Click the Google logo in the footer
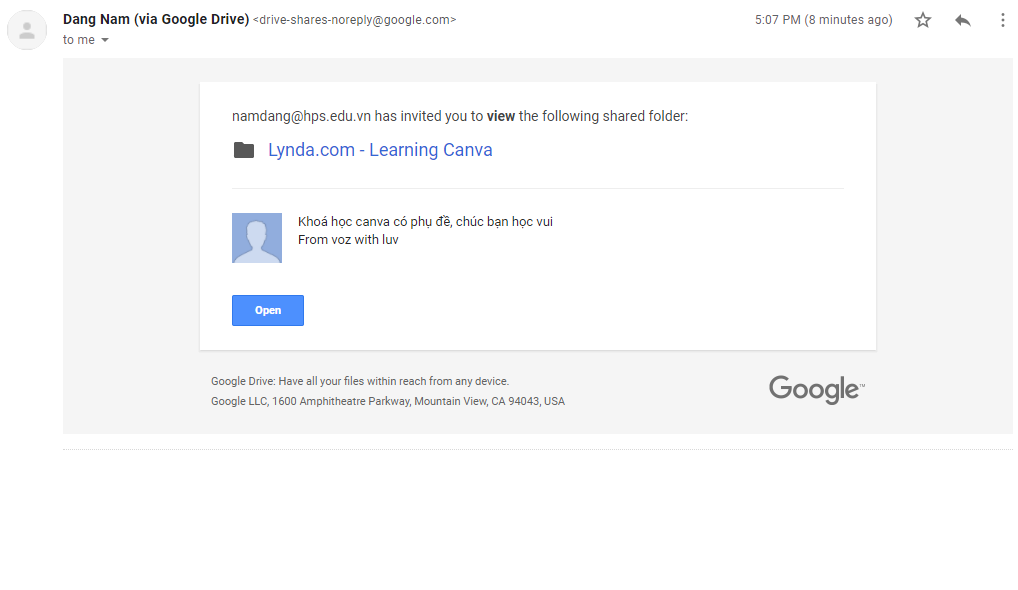Viewport: 1018px width, 590px height. [817, 389]
